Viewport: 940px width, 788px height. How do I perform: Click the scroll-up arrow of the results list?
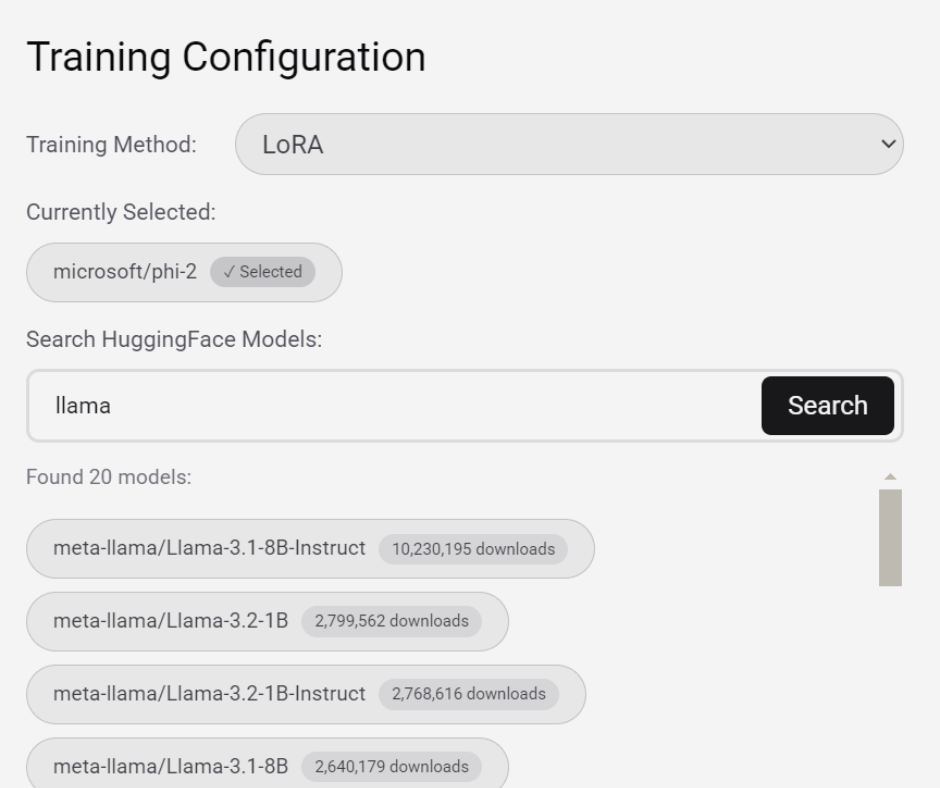point(890,476)
